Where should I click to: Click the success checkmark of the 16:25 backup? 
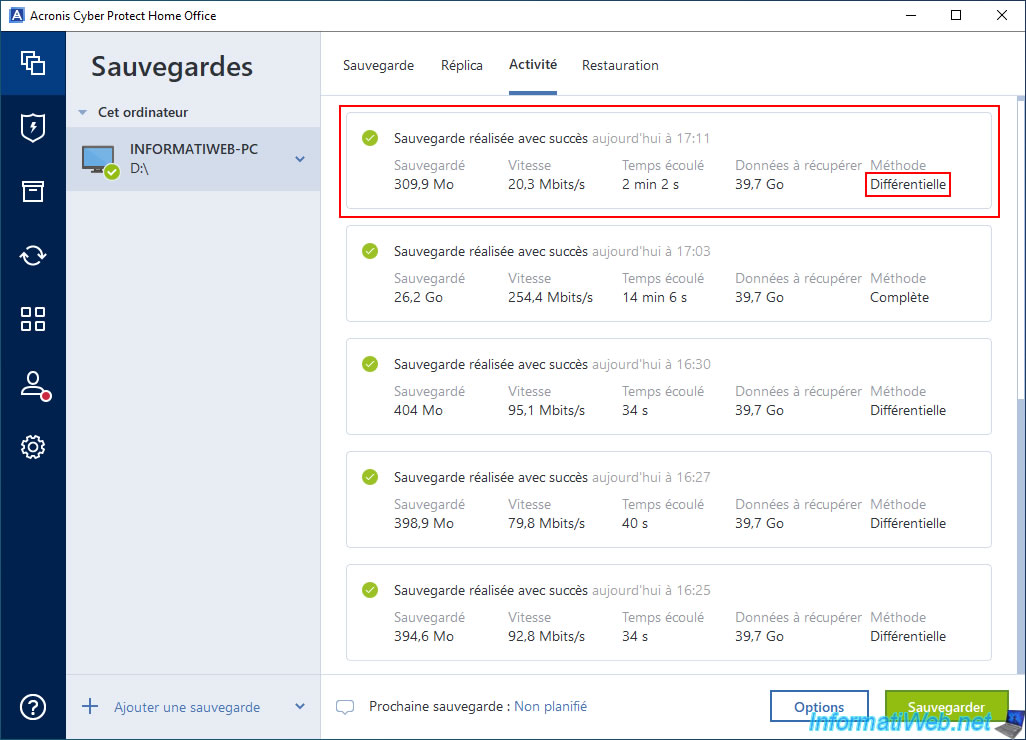(370, 590)
